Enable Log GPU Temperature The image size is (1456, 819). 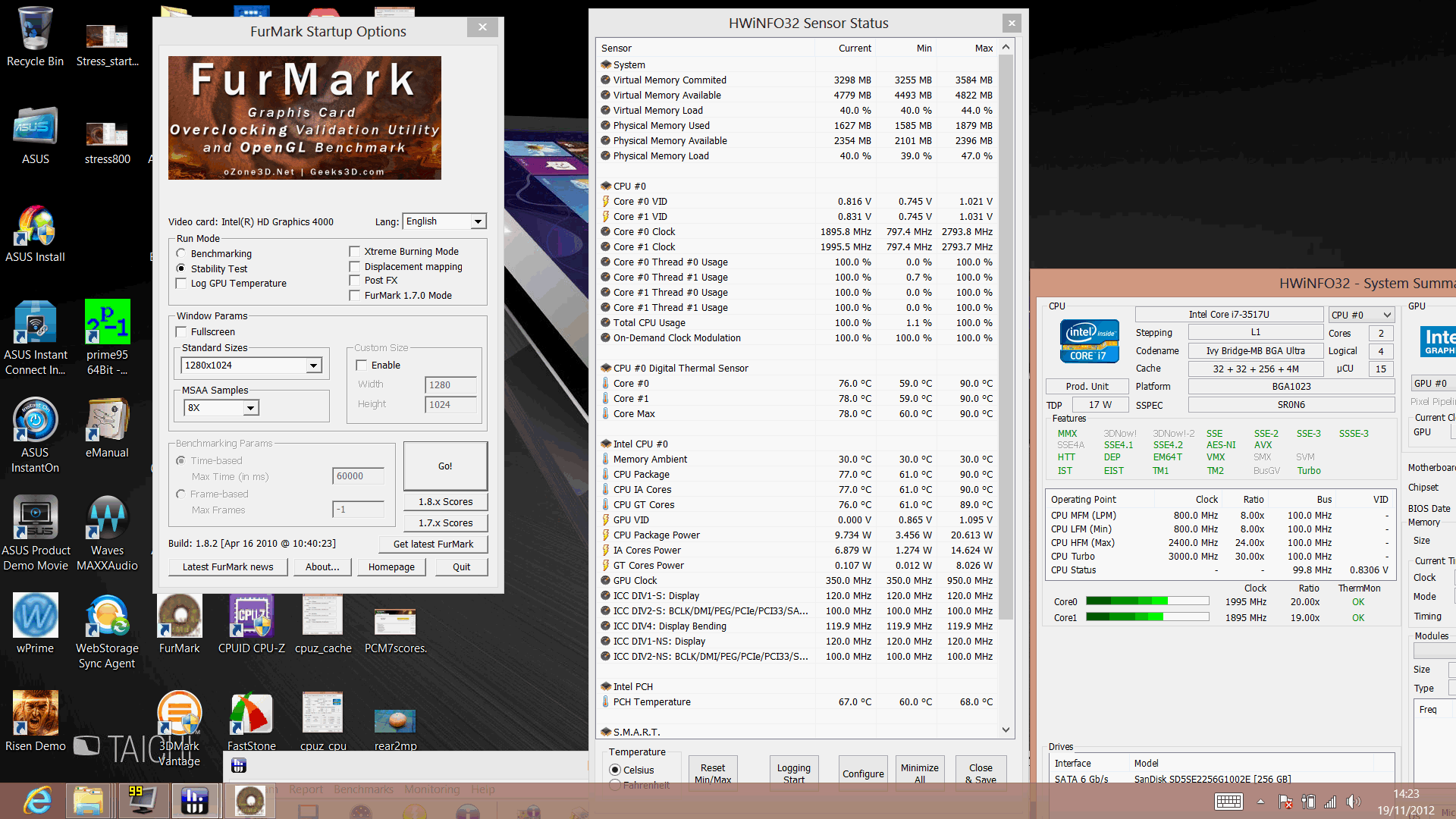pyautogui.click(x=181, y=283)
